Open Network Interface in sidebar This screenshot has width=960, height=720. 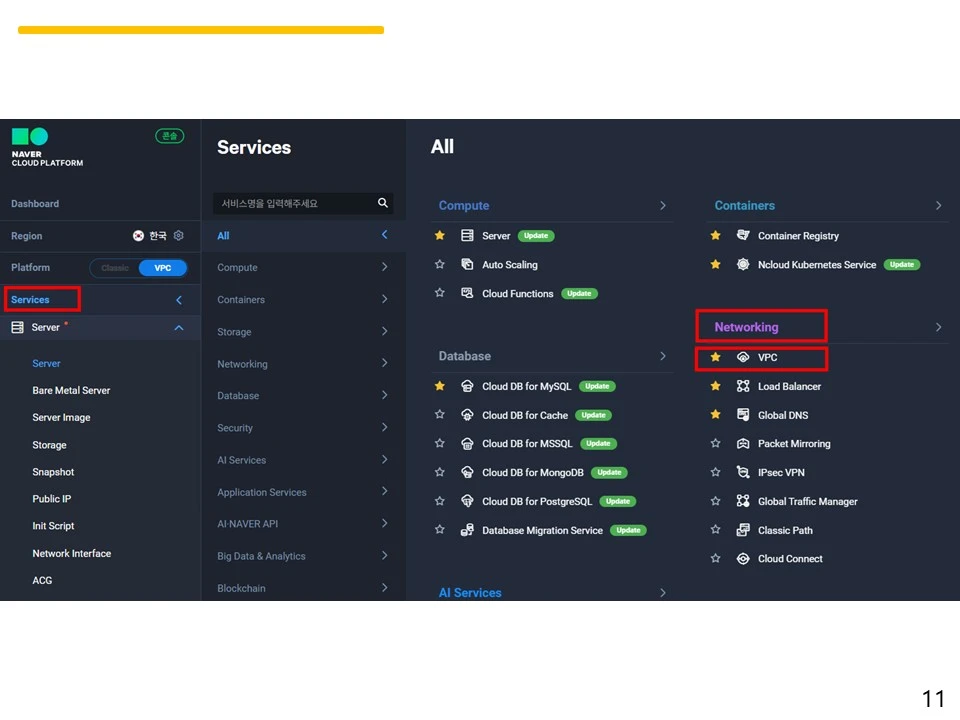tap(72, 553)
